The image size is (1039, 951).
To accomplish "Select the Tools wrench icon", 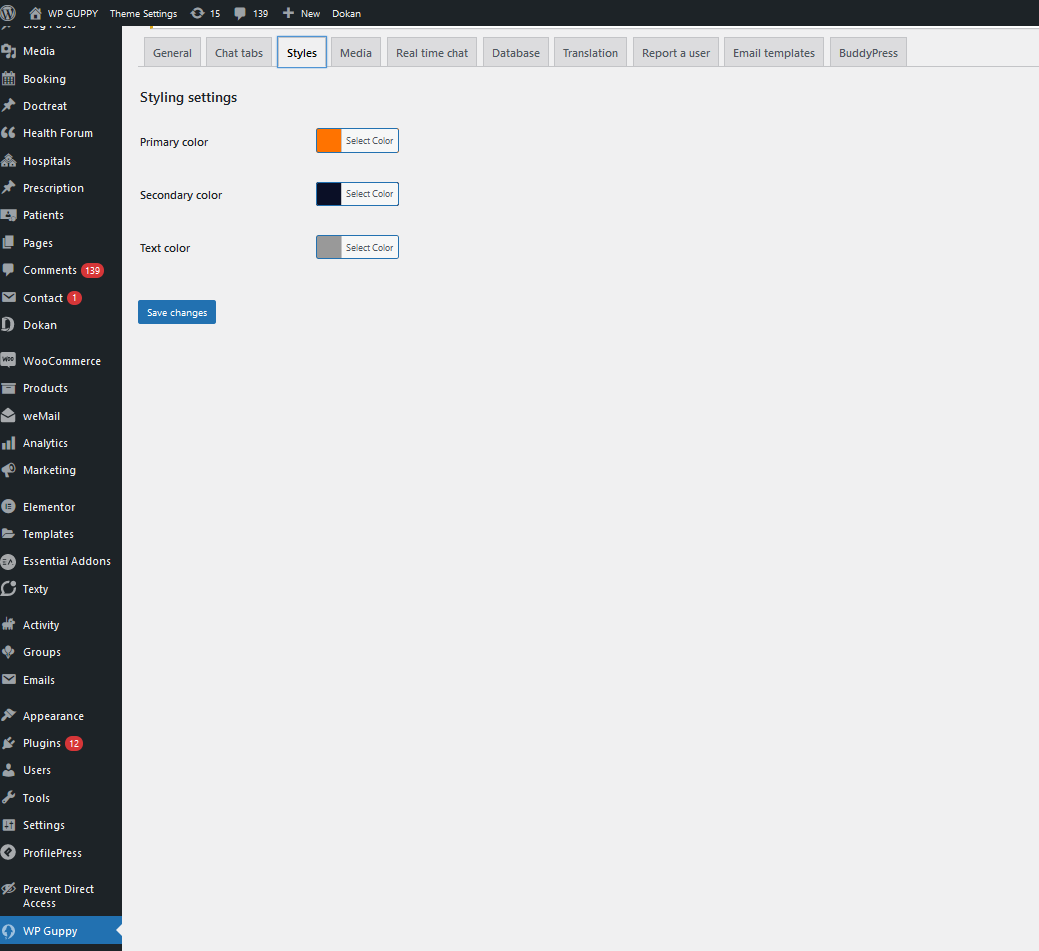I will (x=9, y=798).
